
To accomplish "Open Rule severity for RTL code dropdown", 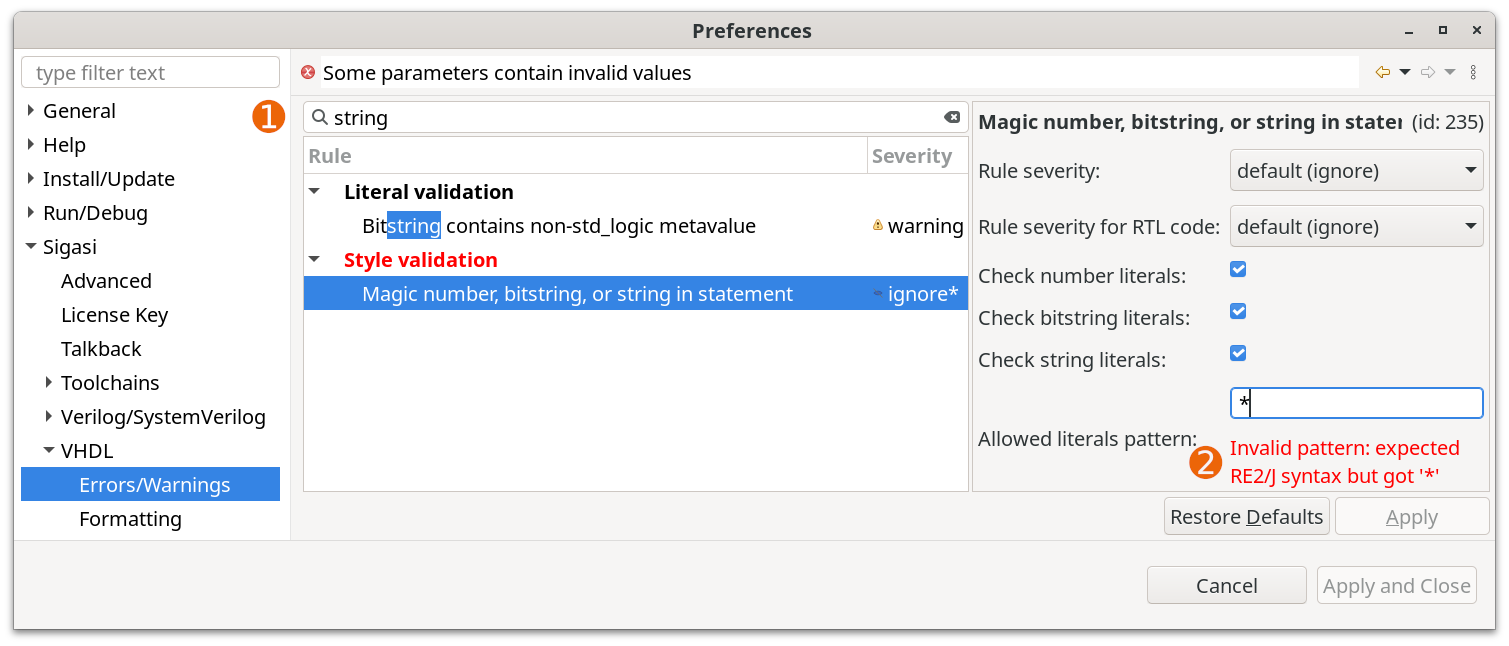I will point(1357,227).
